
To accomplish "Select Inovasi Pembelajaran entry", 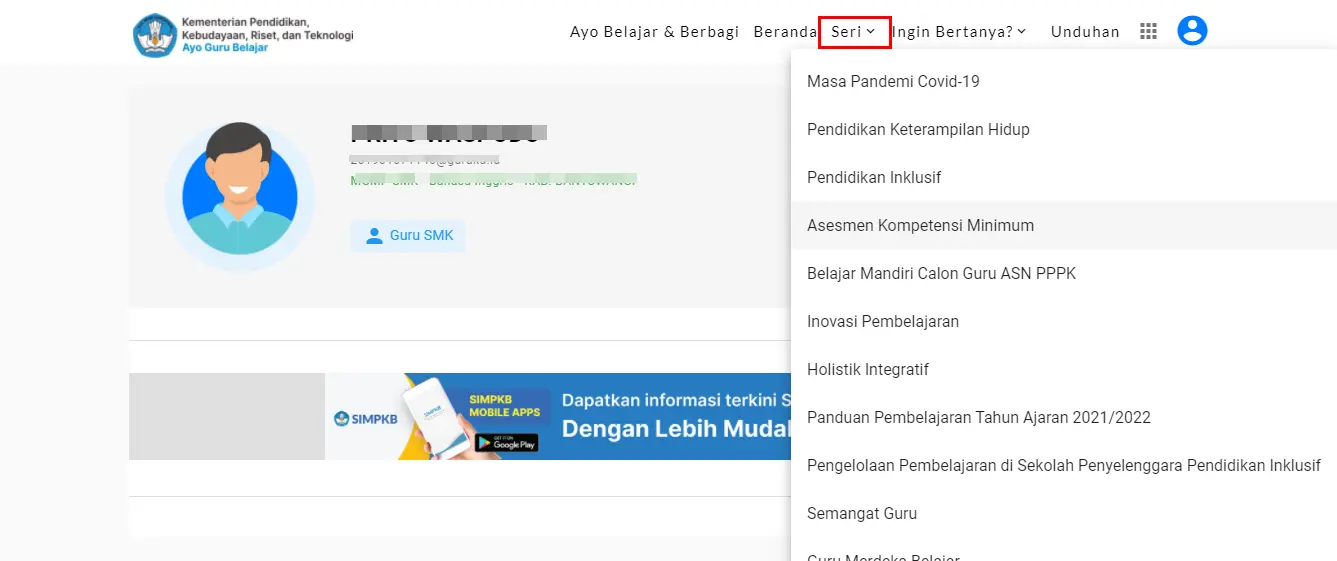I will tap(883, 322).
